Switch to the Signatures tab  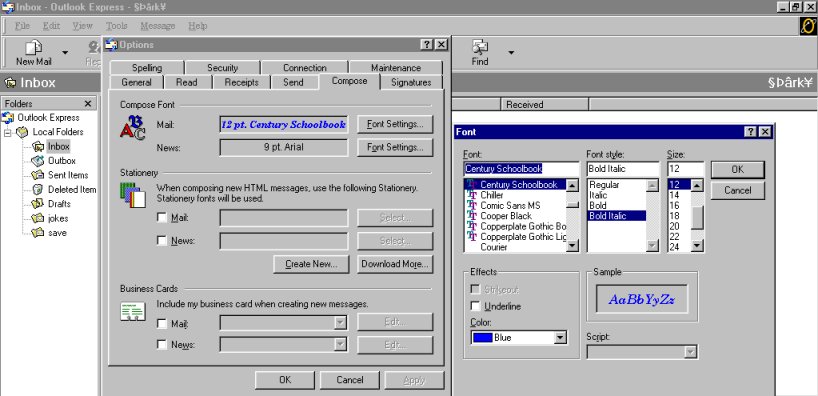point(411,82)
